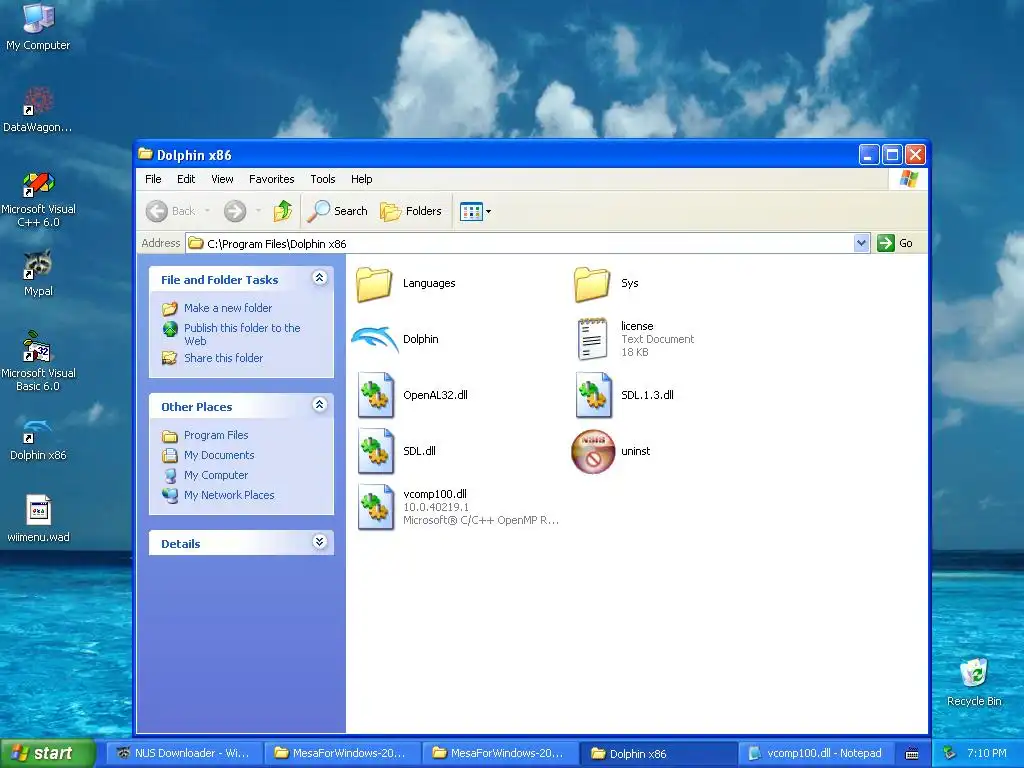This screenshot has width=1024, height=768.
Task: Click the Back navigation button
Action: 170,211
